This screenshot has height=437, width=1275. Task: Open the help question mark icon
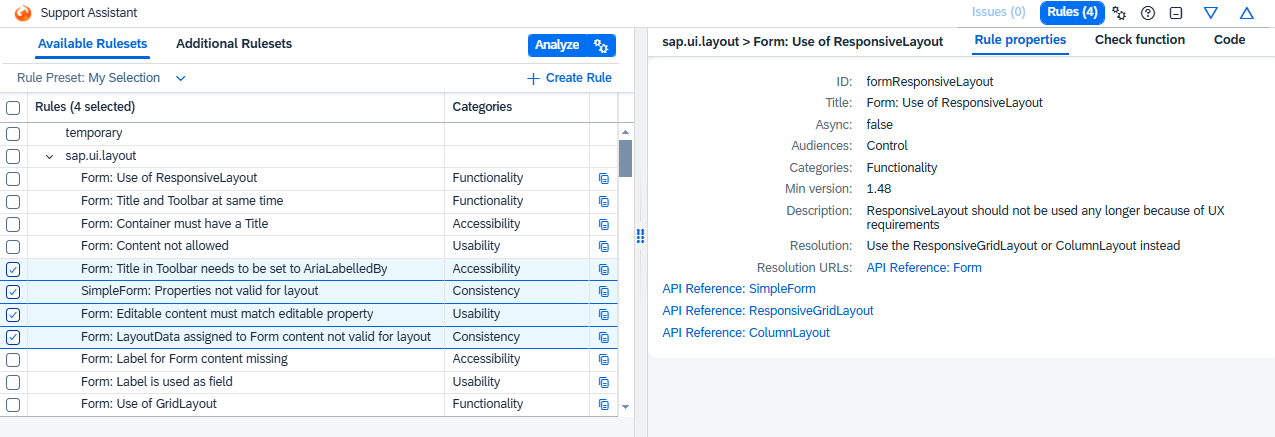click(1148, 13)
